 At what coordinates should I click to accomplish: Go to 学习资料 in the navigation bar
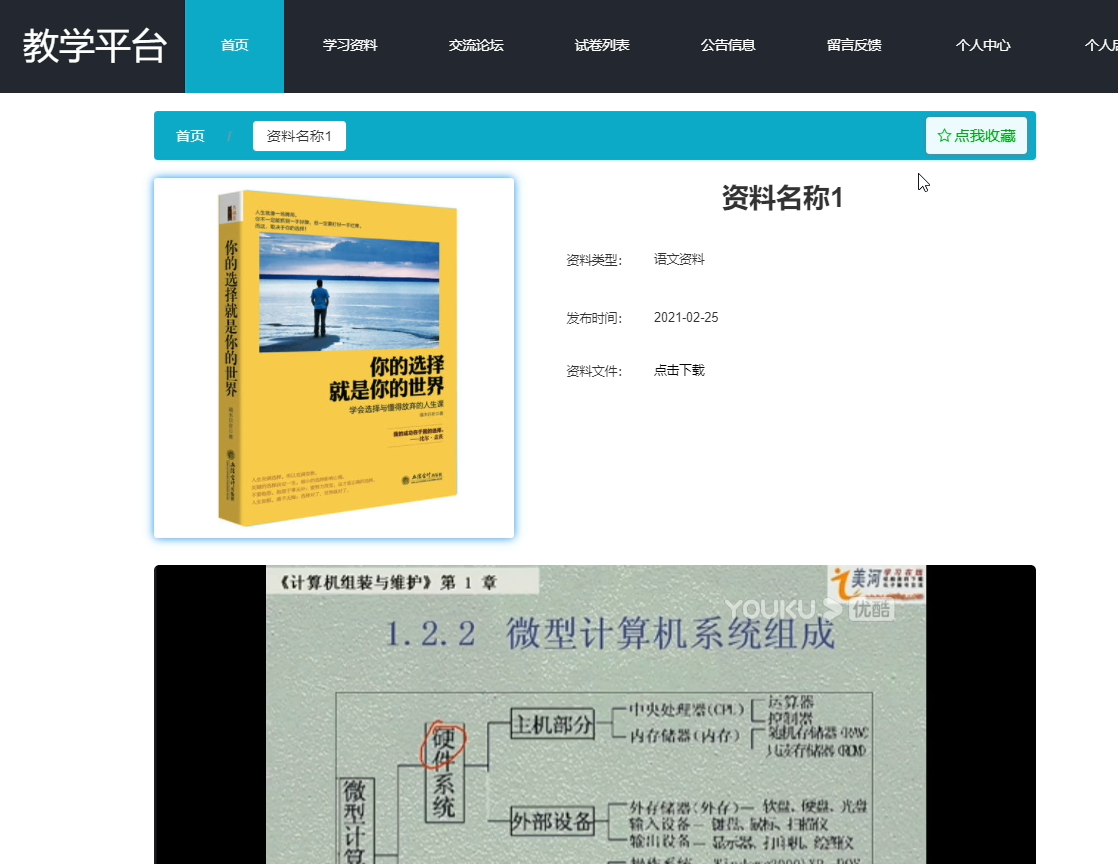[x=350, y=46]
